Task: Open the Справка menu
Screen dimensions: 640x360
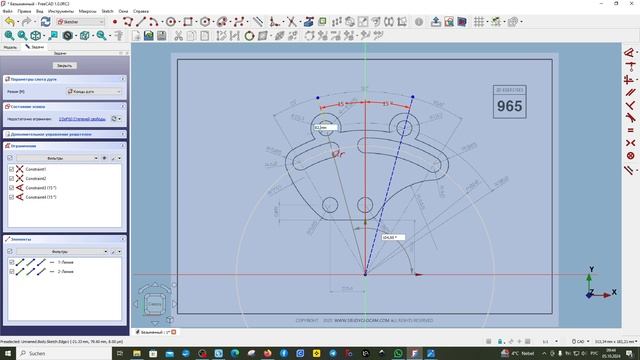Action: point(141,11)
